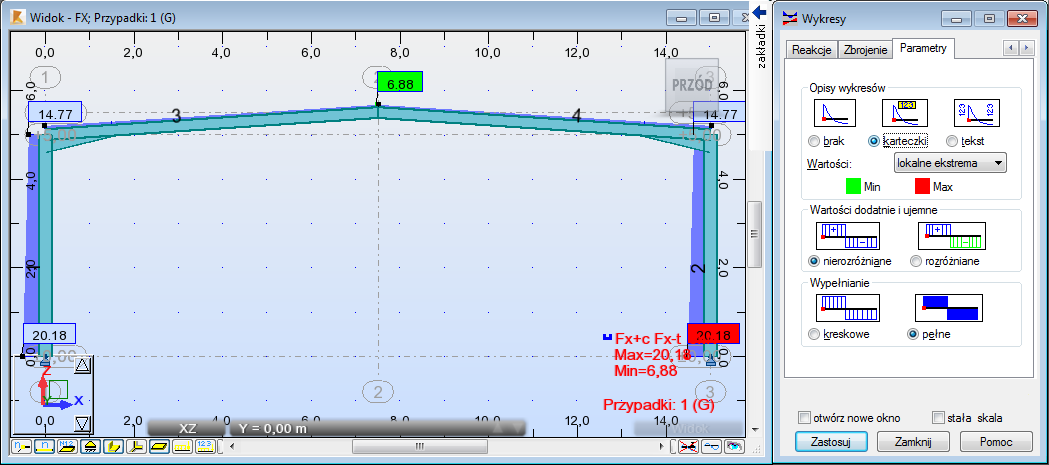The width and height of the screenshot is (1049, 465).
Task: Click the eye view settings icon
Action: tap(735, 446)
